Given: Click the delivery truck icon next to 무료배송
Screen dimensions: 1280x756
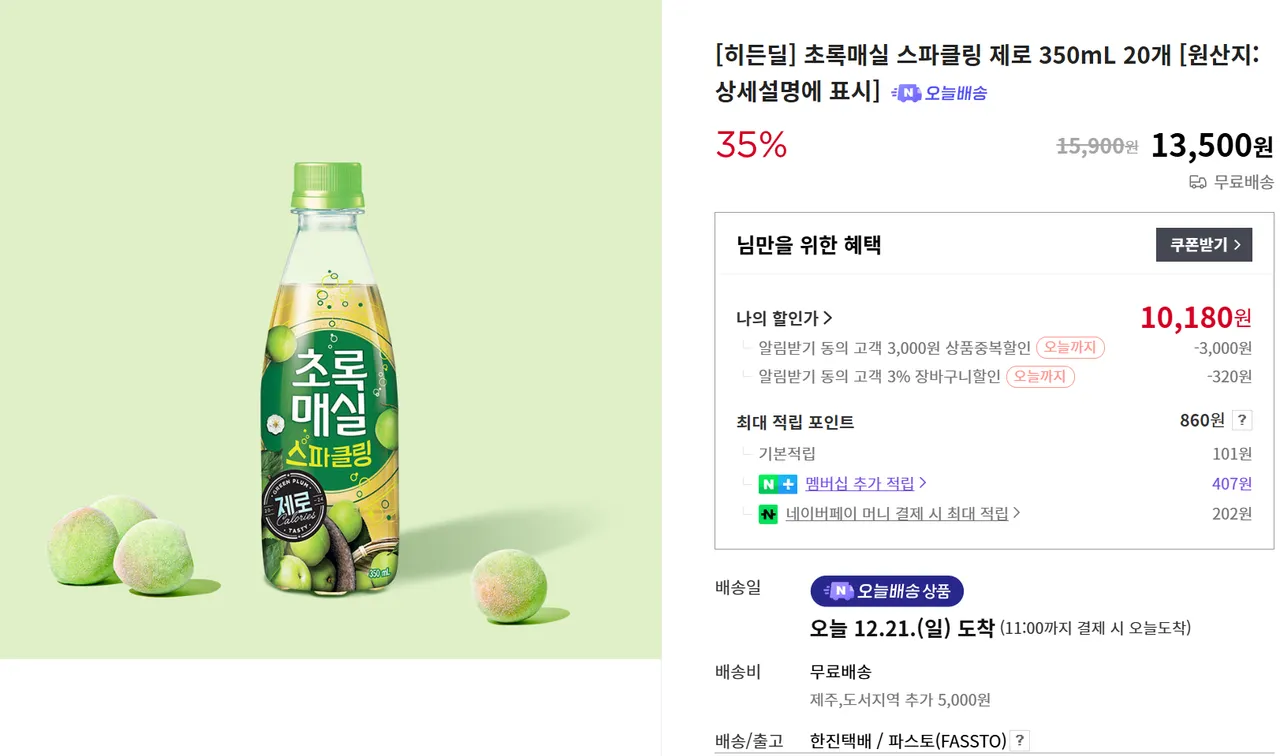Looking at the screenshot, I should point(1197,182).
